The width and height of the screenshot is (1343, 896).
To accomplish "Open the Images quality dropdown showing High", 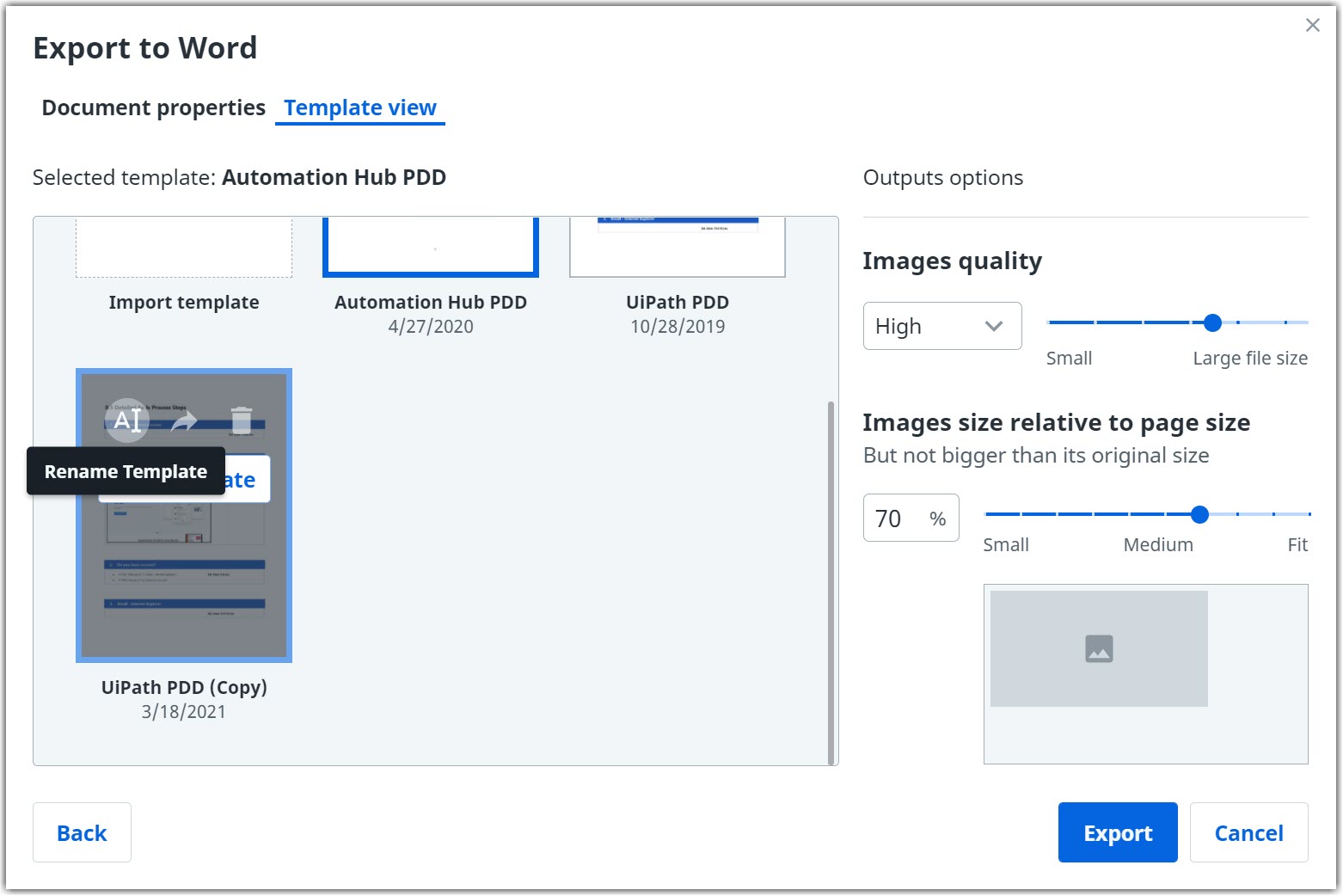I will coord(942,326).
